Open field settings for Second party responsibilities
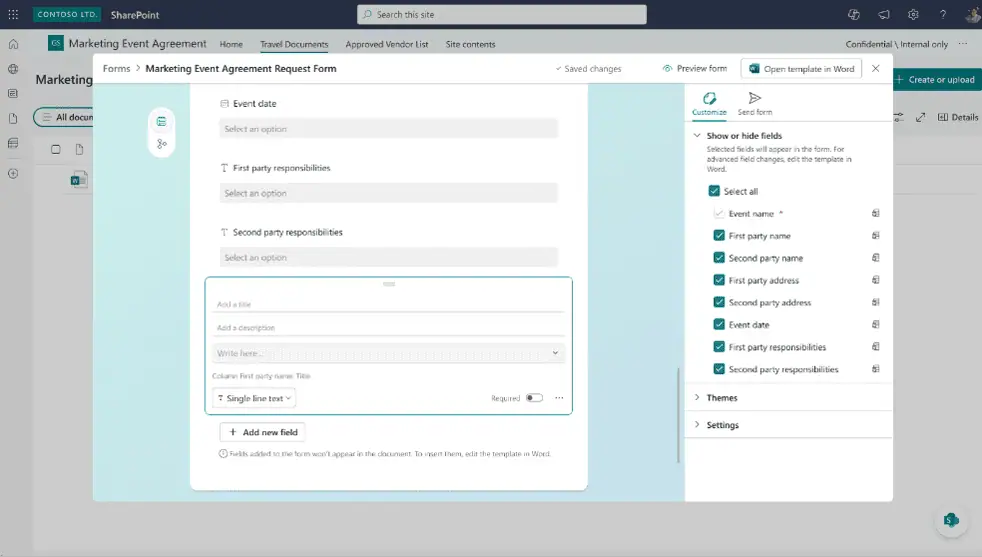The image size is (982, 557). 876,369
